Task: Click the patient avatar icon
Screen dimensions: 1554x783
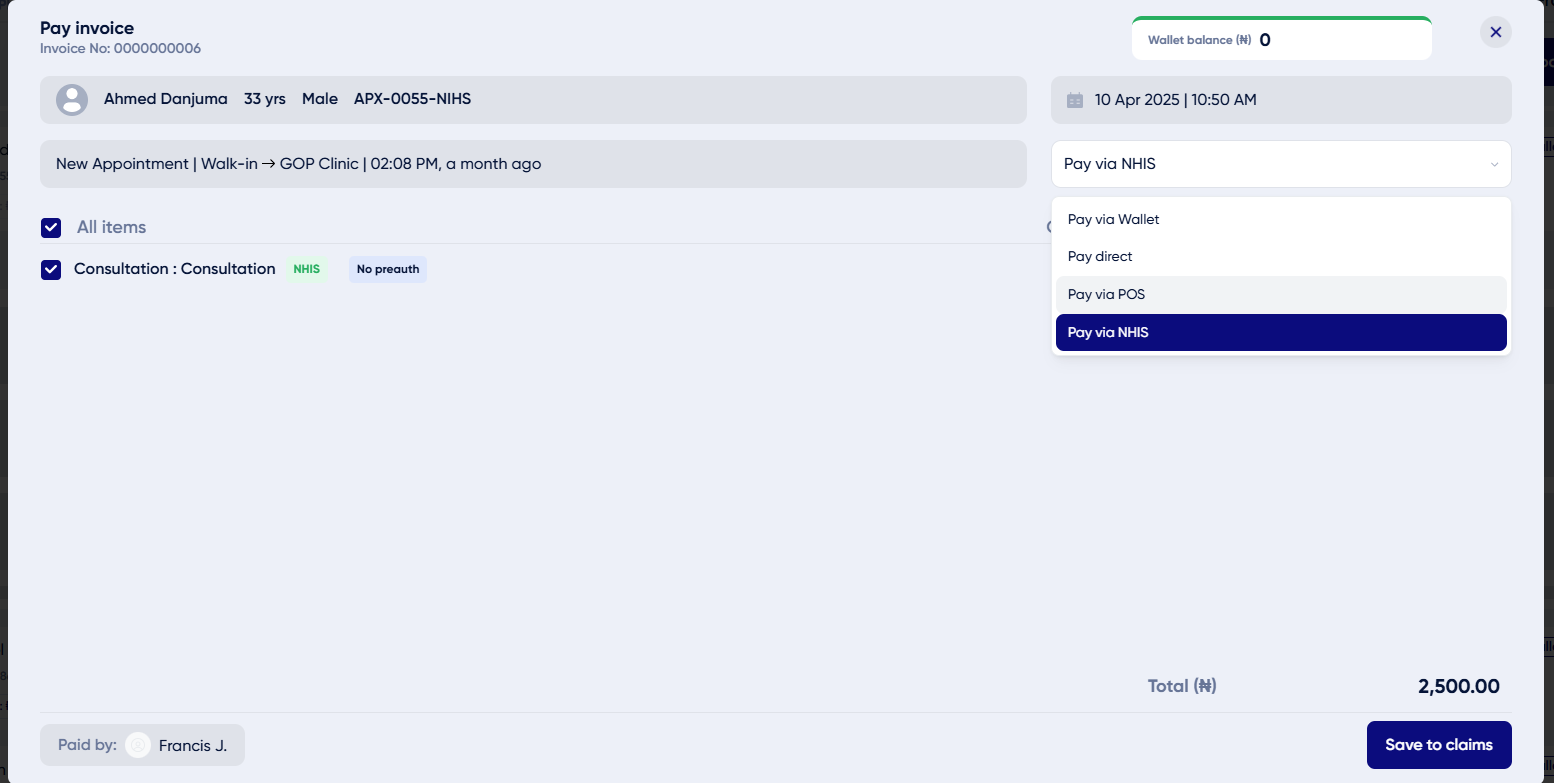Action: point(71,100)
